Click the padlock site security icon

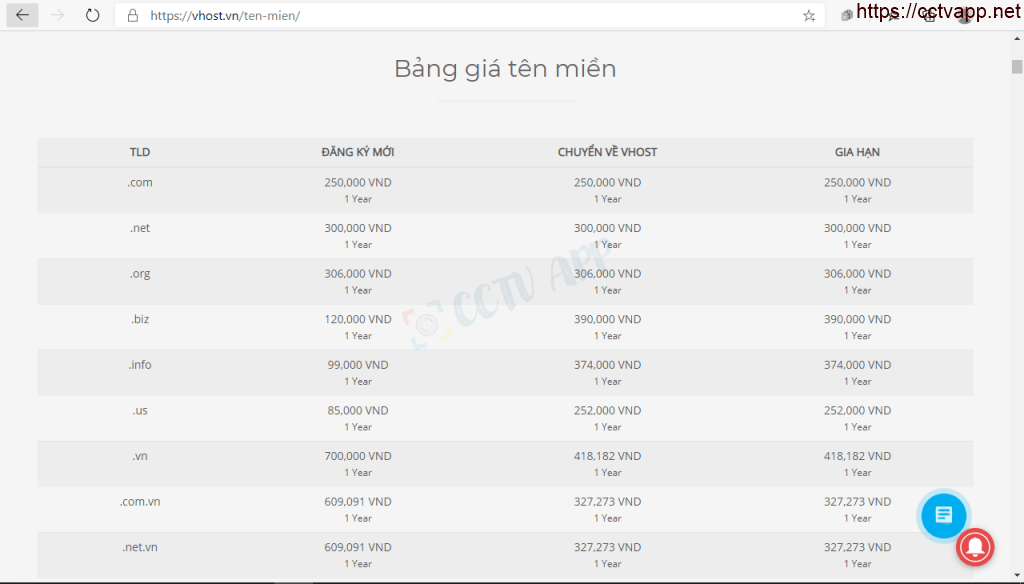click(132, 16)
